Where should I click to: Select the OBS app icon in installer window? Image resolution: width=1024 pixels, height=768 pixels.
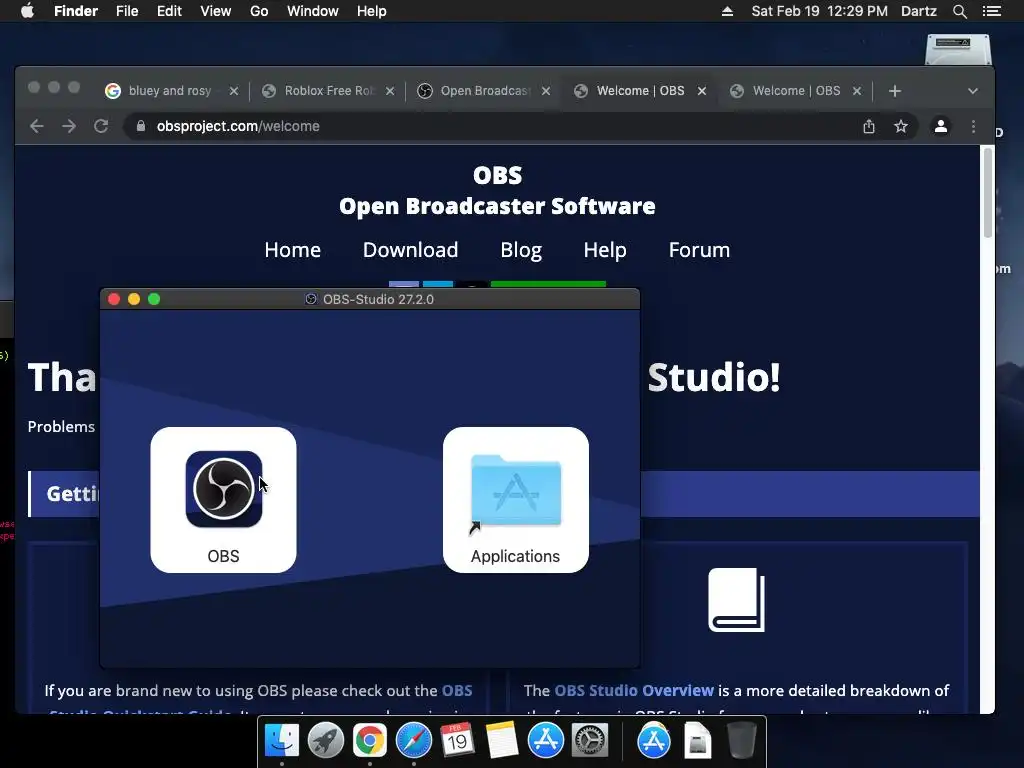click(223, 489)
